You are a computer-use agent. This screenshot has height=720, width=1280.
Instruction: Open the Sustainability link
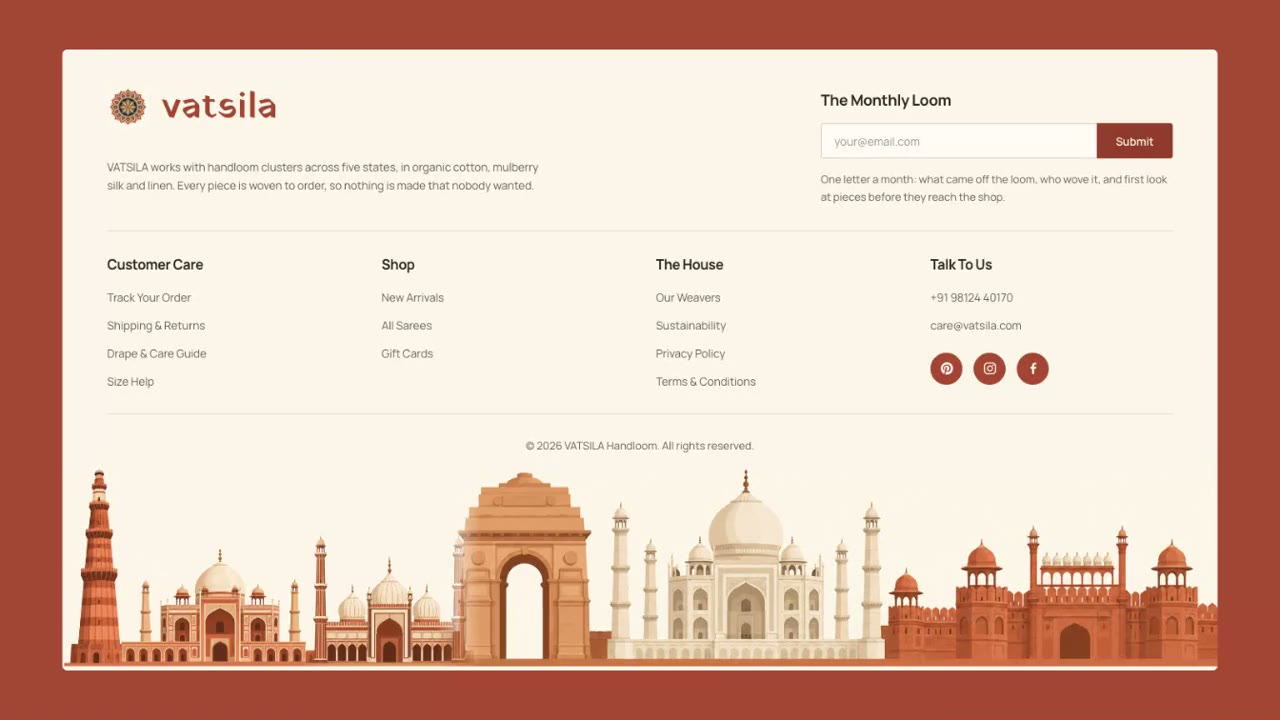[x=691, y=326]
